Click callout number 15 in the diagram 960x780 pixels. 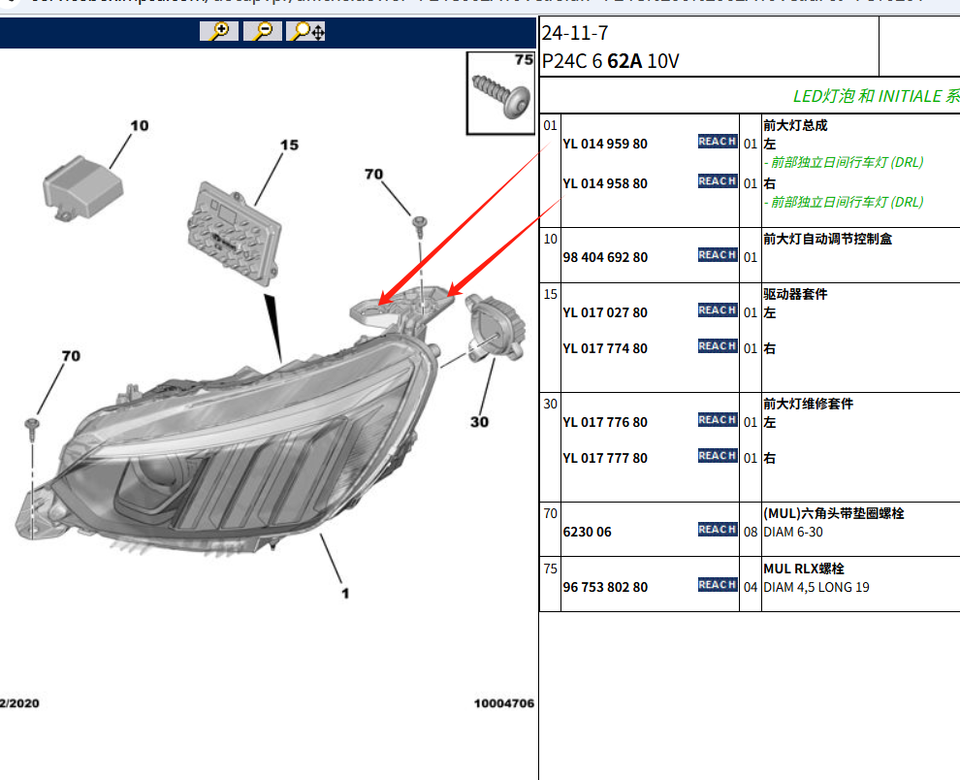pos(288,146)
